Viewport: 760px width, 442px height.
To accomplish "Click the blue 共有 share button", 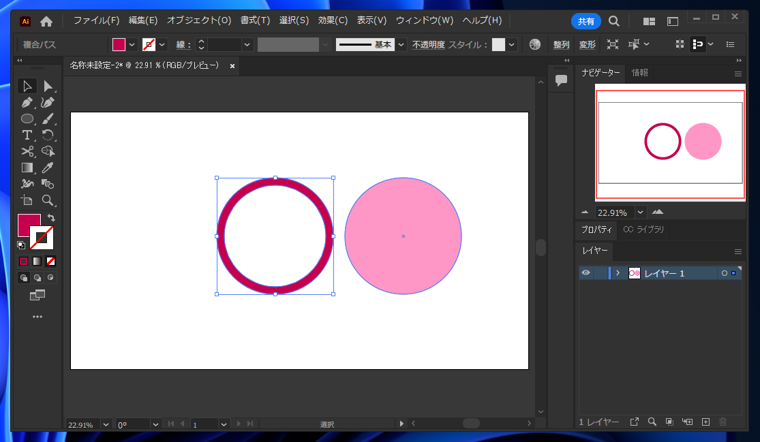I will pos(586,20).
